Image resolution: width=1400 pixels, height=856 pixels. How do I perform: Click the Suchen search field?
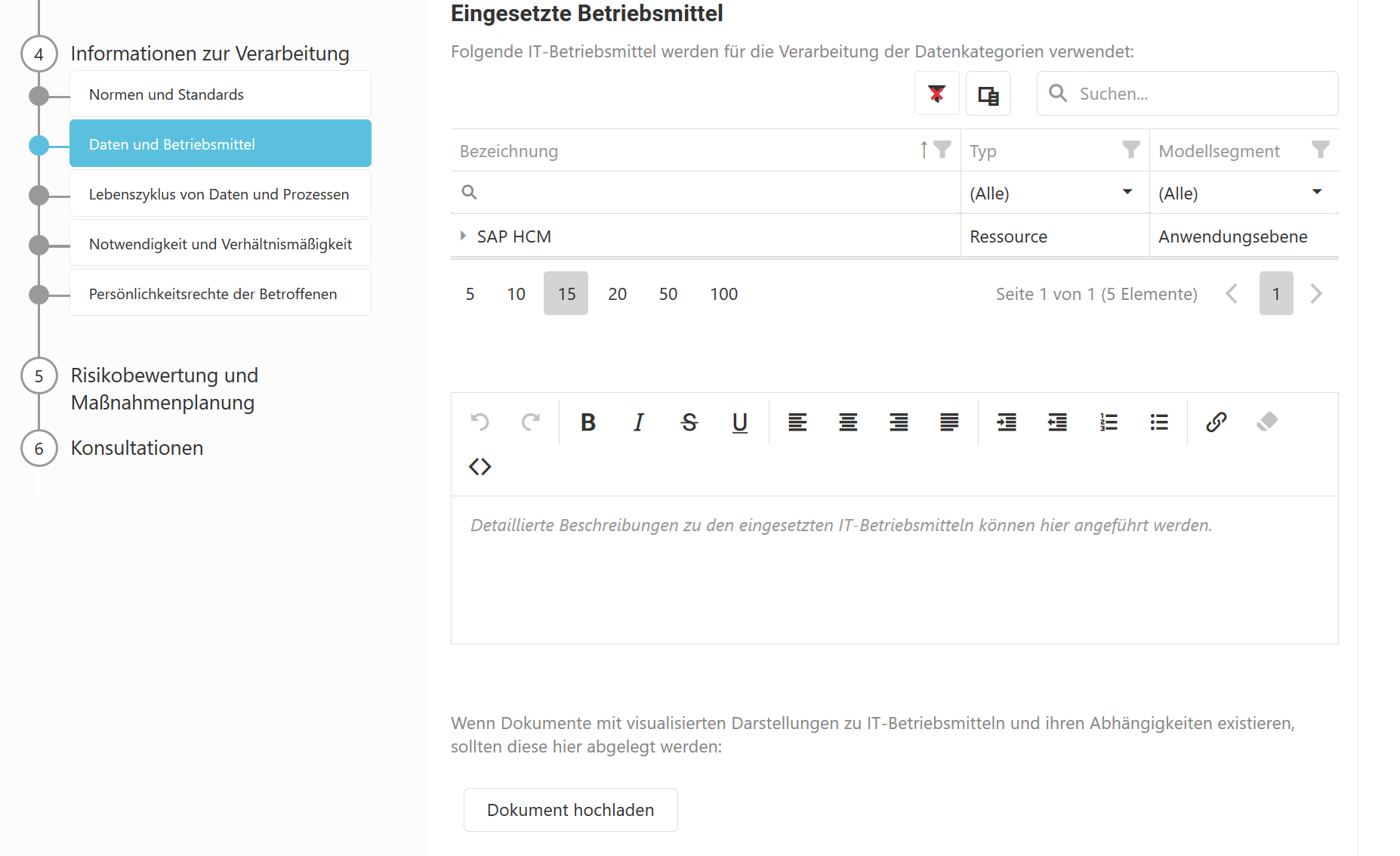pyautogui.click(x=1201, y=94)
